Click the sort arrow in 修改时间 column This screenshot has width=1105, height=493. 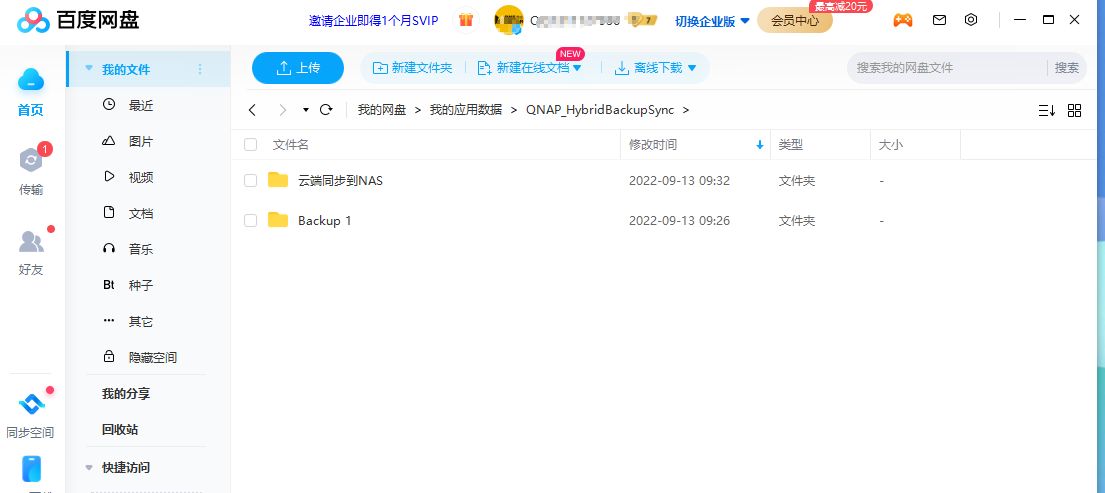(x=760, y=145)
